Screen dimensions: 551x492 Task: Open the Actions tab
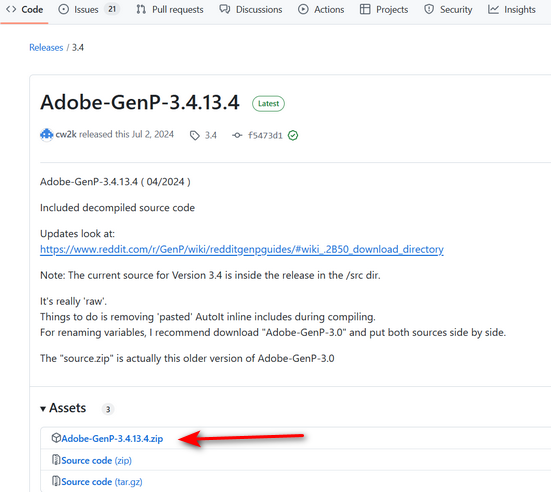click(x=321, y=9)
